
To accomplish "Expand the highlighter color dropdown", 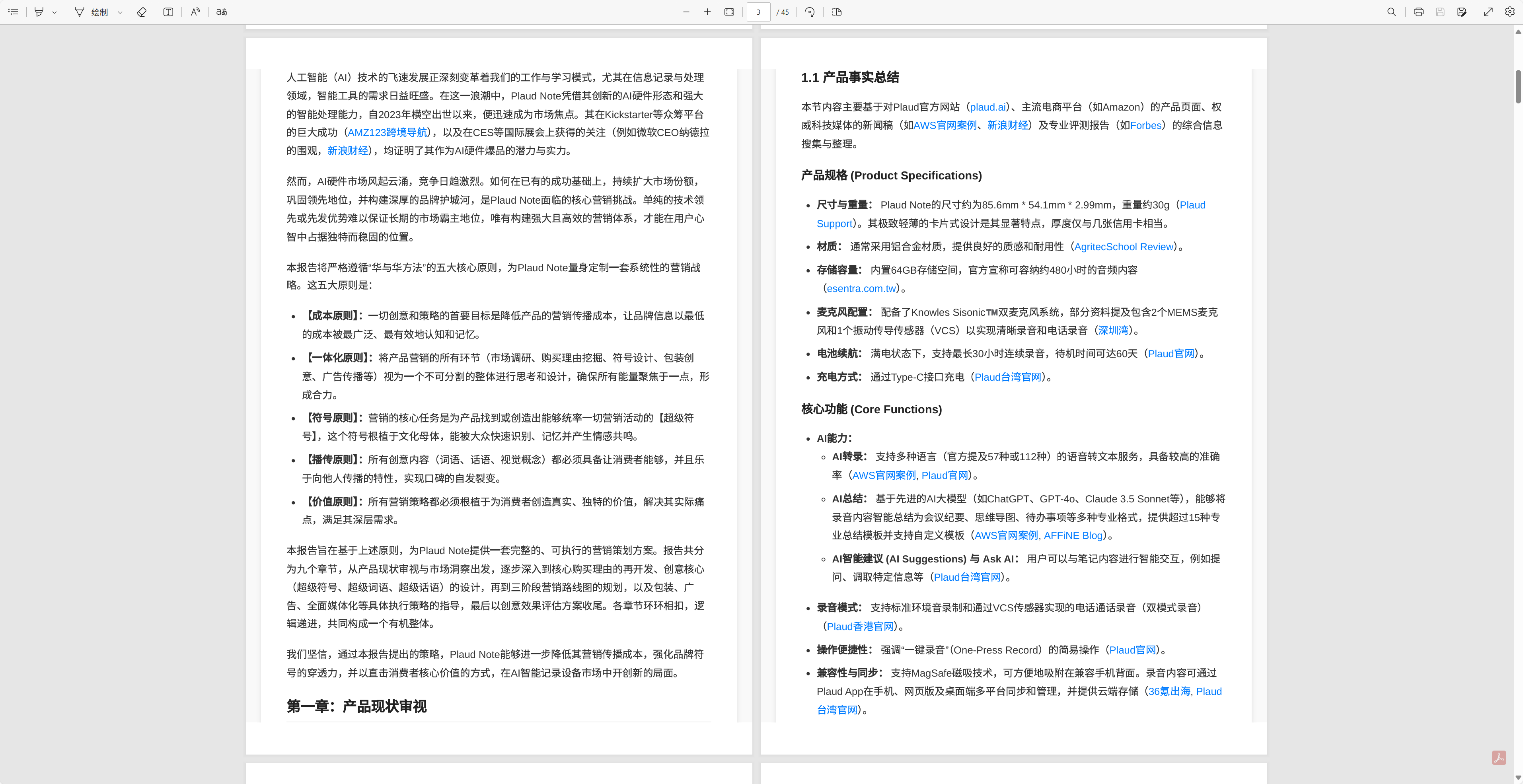I will [x=55, y=12].
